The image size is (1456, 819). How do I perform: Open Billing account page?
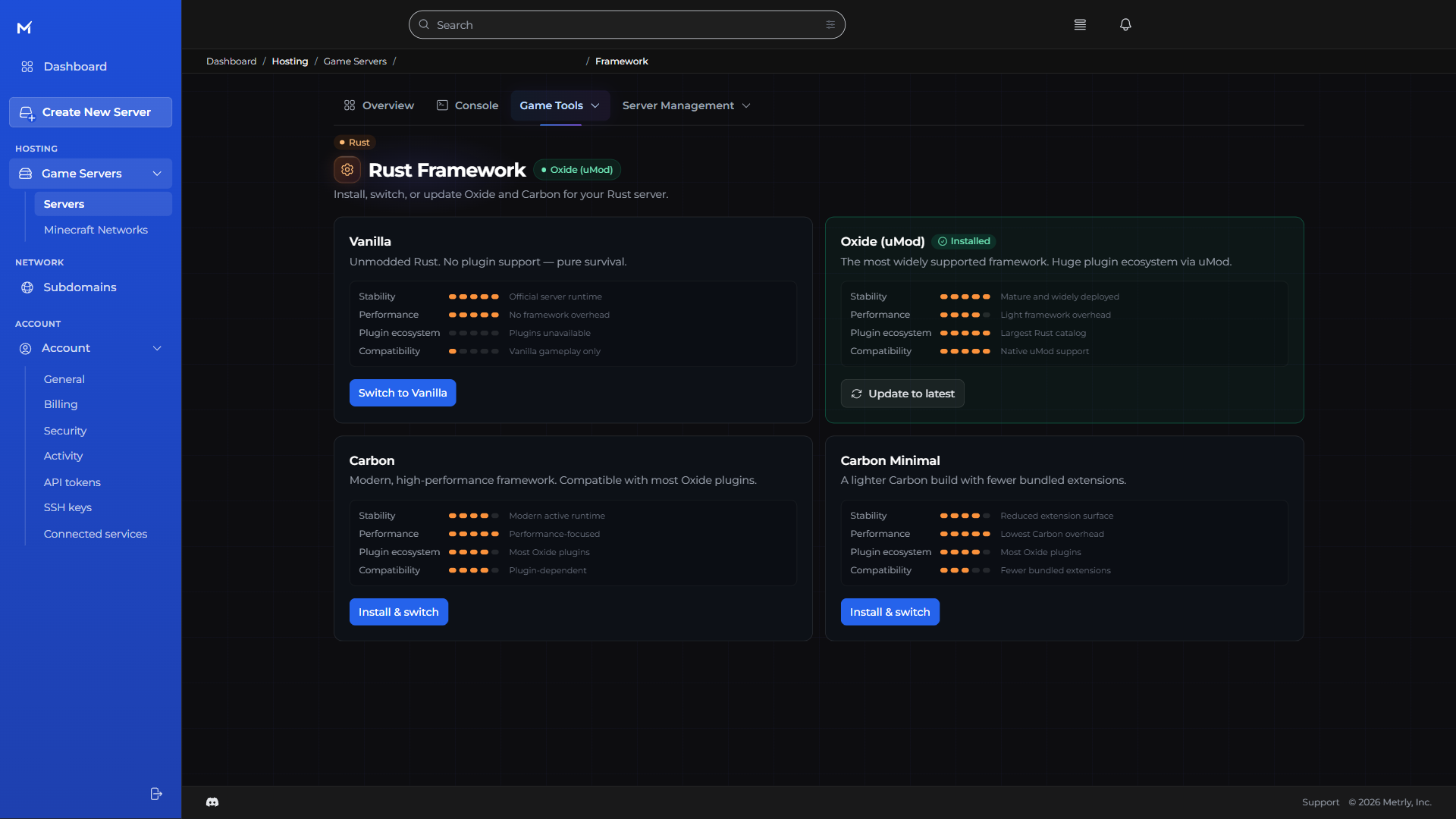coord(61,404)
